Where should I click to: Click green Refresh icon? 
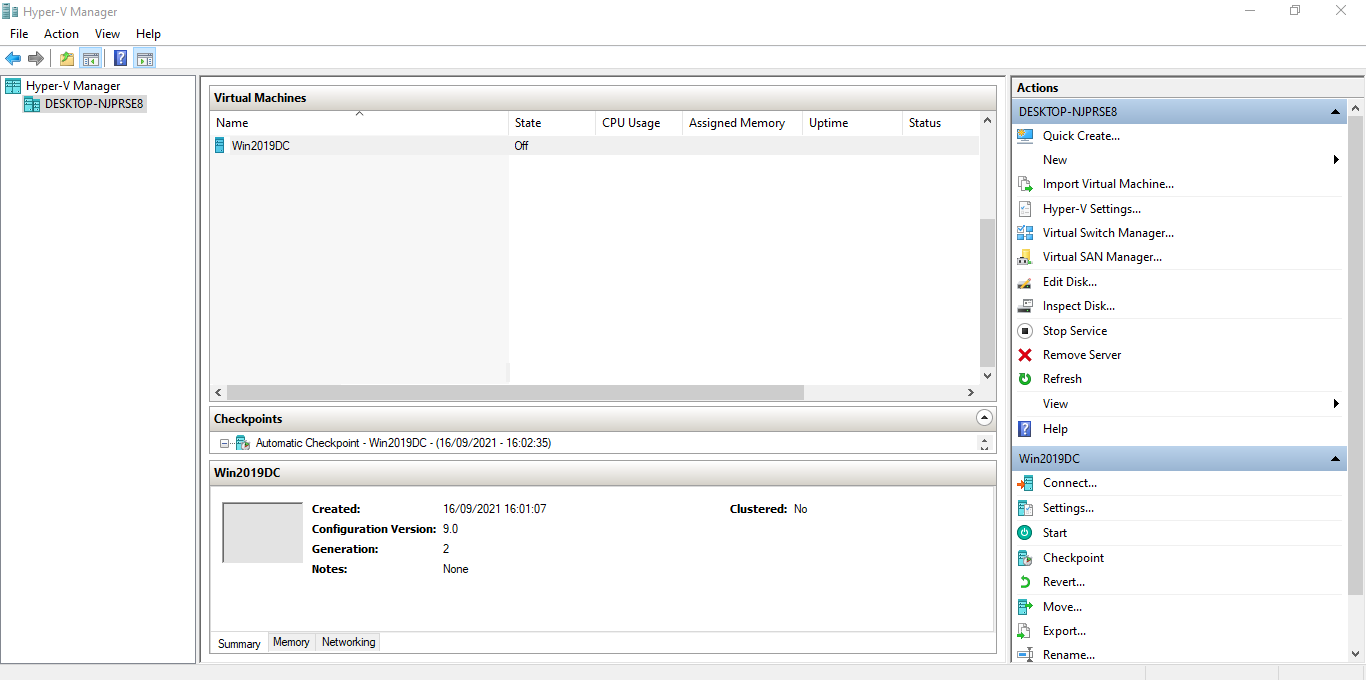tap(1025, 379)
